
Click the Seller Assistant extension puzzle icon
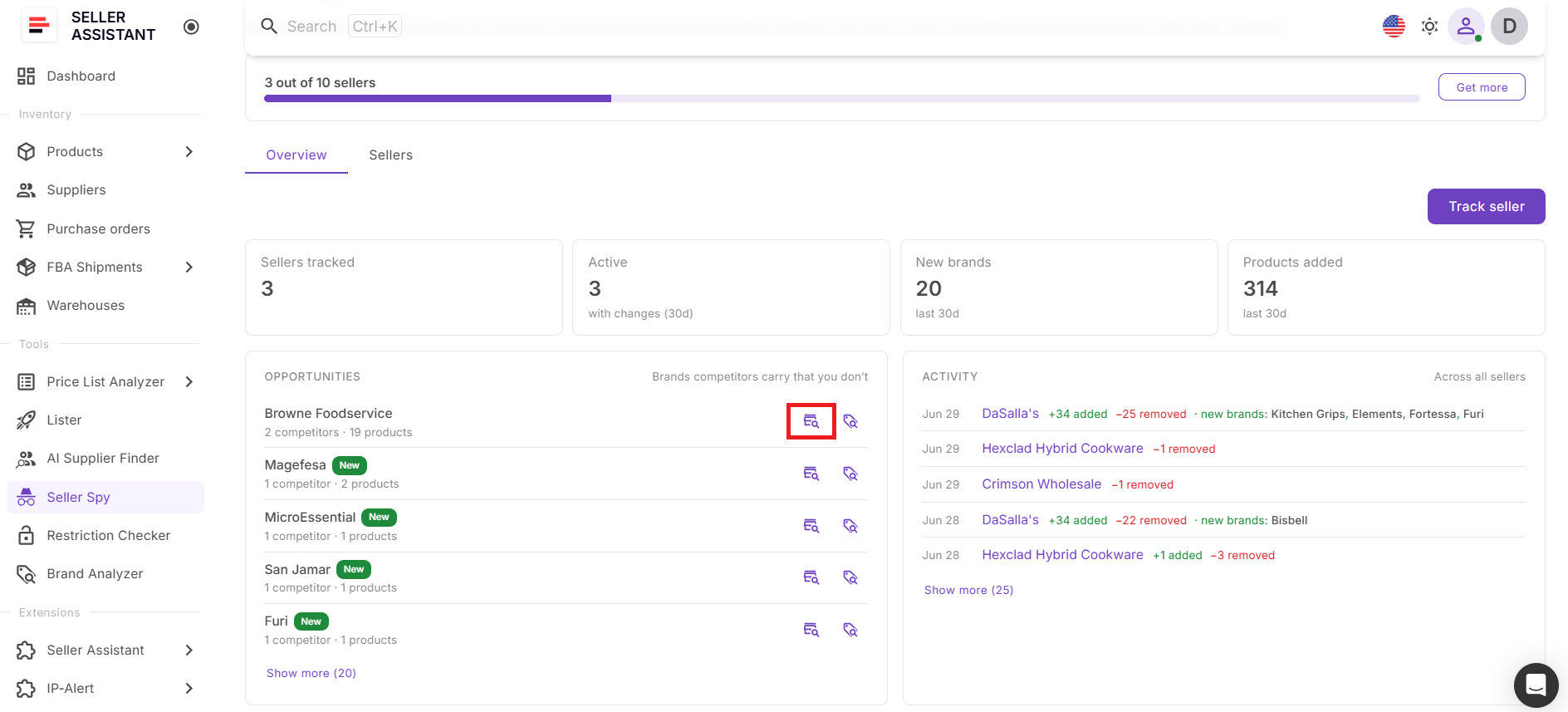coord(27,651)
